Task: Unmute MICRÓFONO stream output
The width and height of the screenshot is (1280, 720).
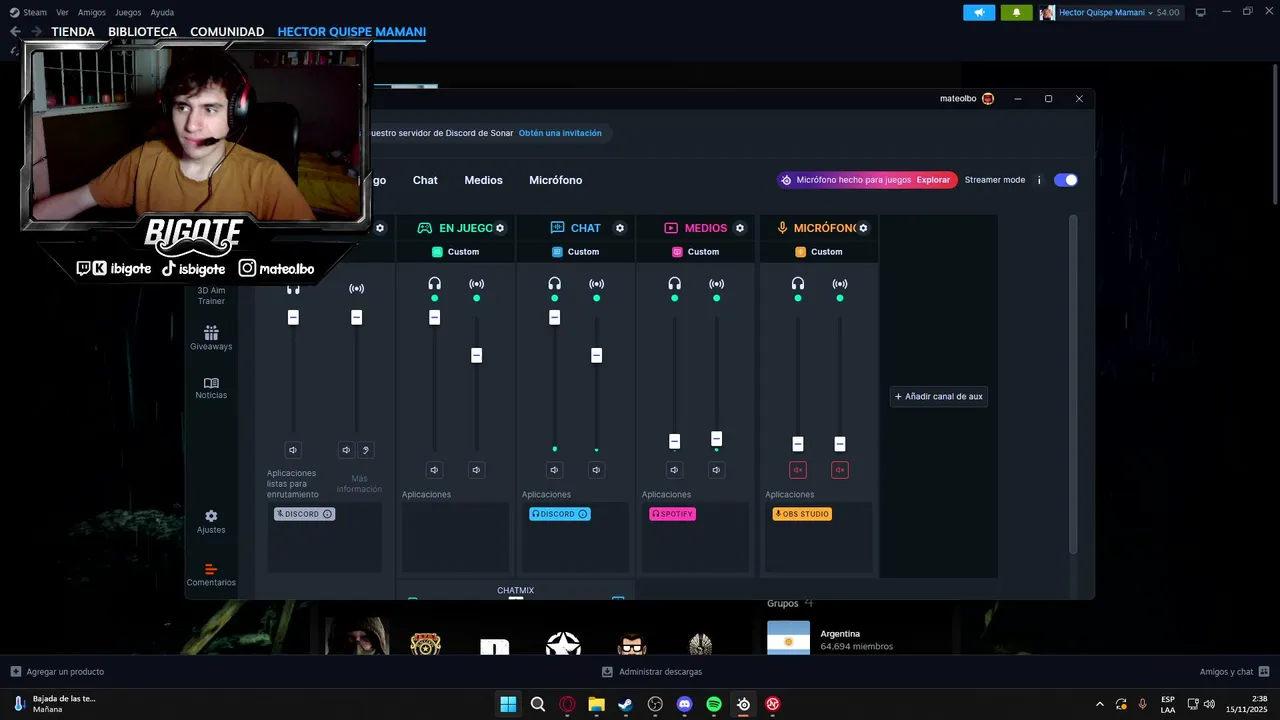Action: (x=839, y=470)
